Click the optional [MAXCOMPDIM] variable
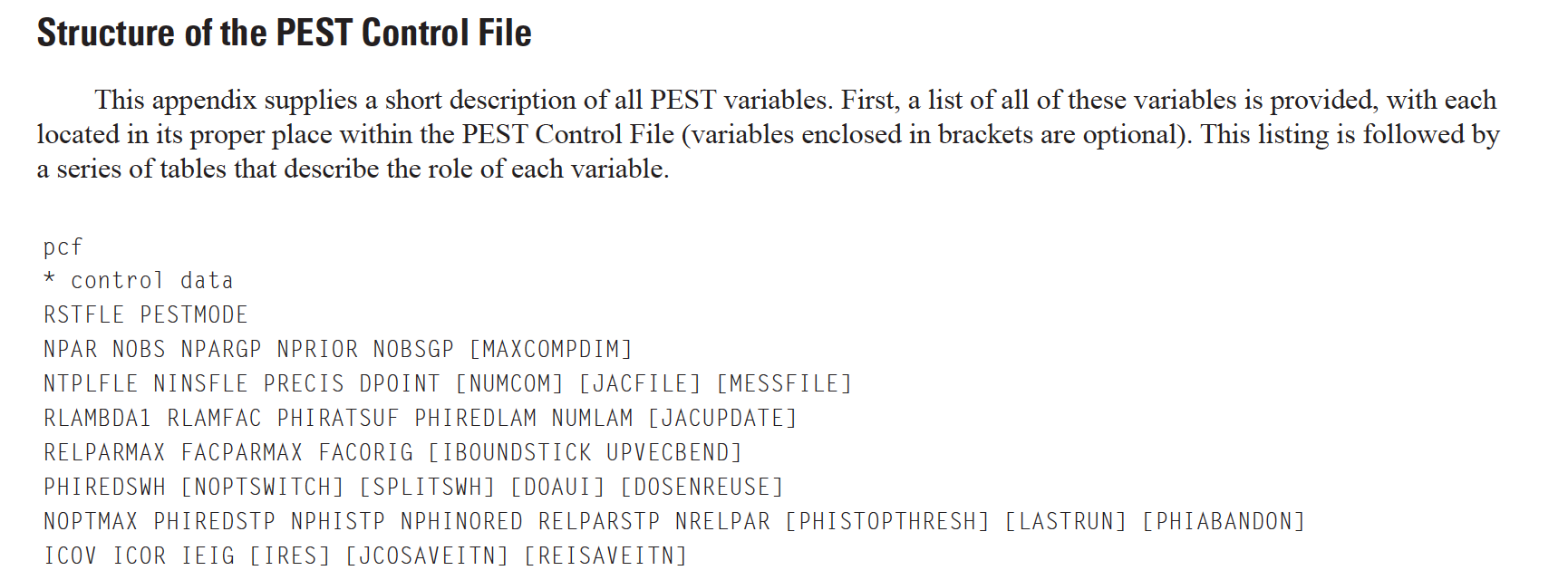This screenshot has width=1568, height=580. 550,350
